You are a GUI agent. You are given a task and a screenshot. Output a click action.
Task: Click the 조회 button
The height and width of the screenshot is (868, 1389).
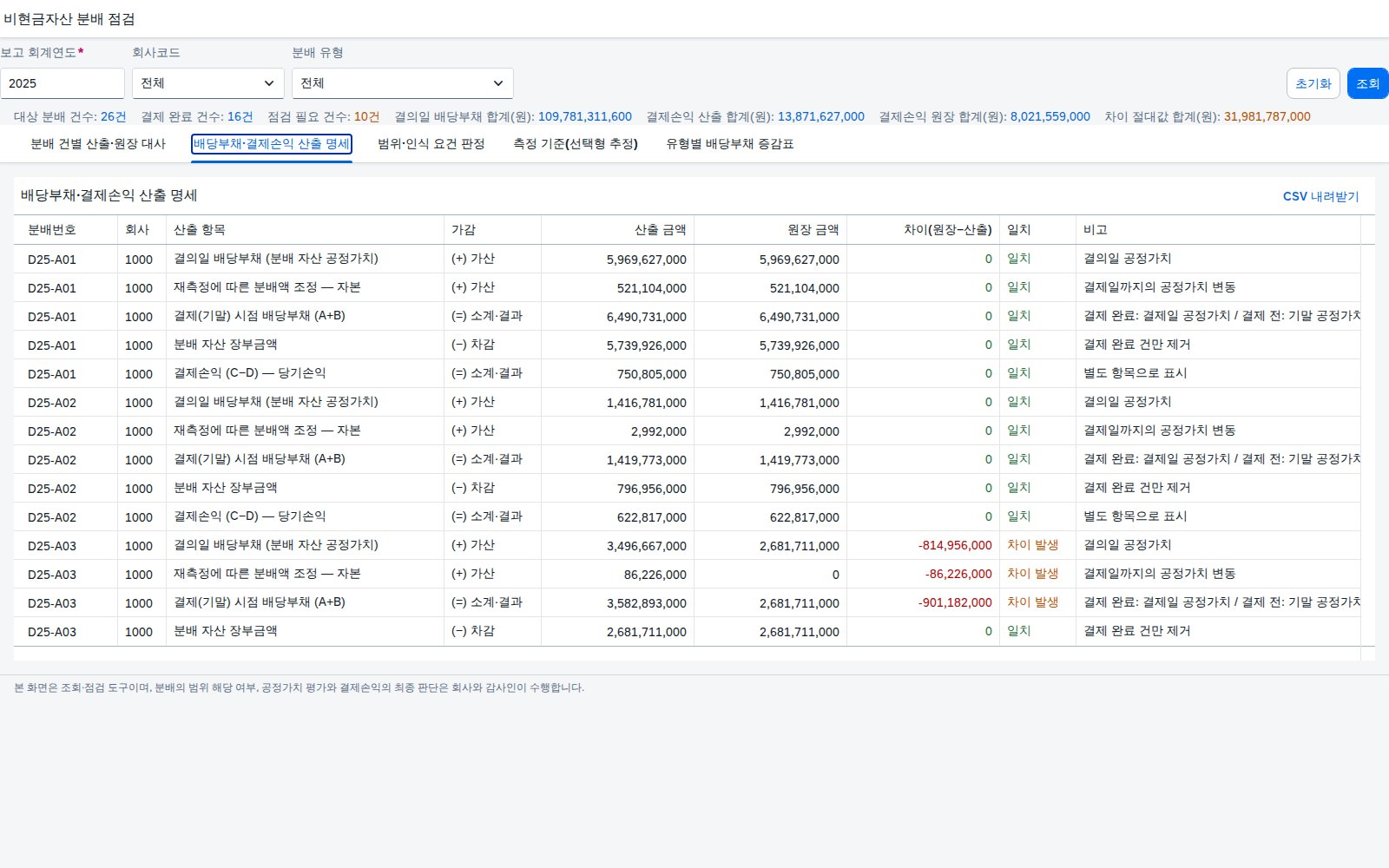pos(1368,83)
